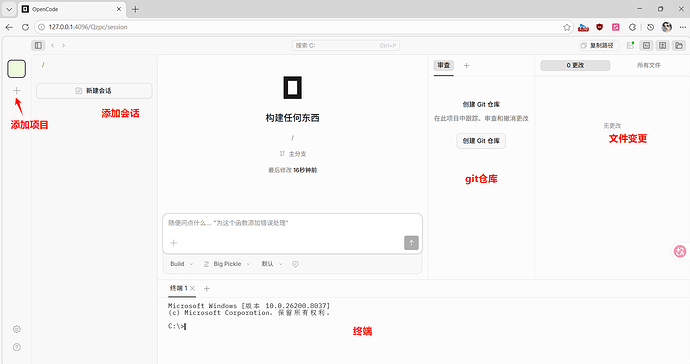Reload the browser page
Image resolution: width=690 pixels, height=364 pixels.
25,27
